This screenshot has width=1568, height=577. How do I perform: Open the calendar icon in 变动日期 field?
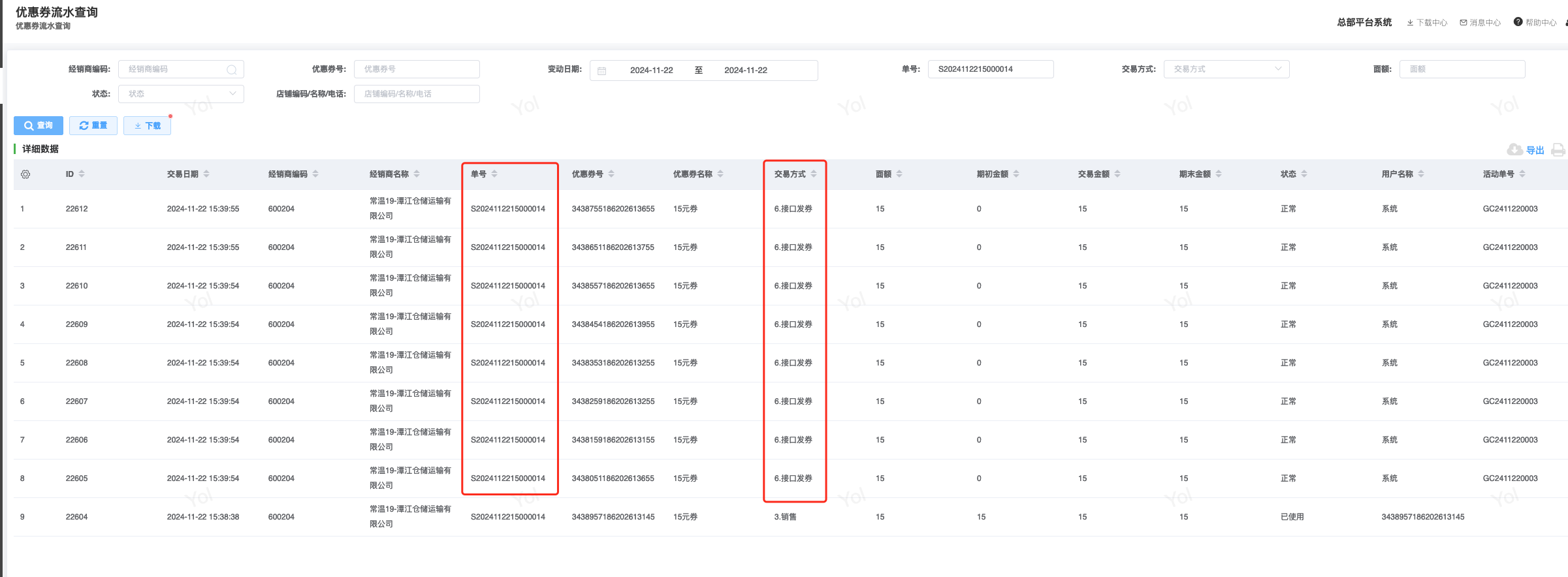point(602,70)
